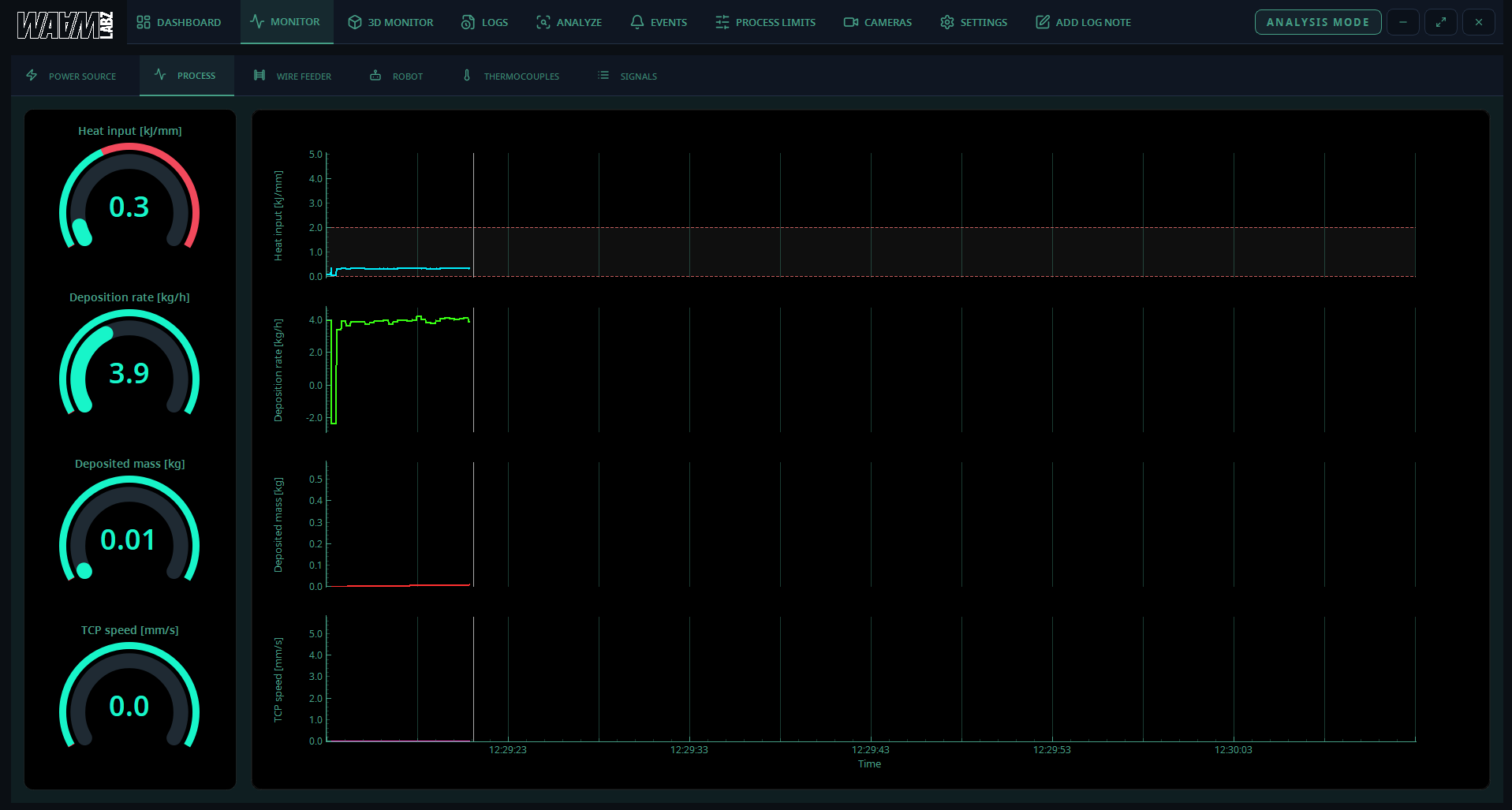Click the Robot icon
The height and width of the screenshot is (810, 1512).
click(375, 75)
